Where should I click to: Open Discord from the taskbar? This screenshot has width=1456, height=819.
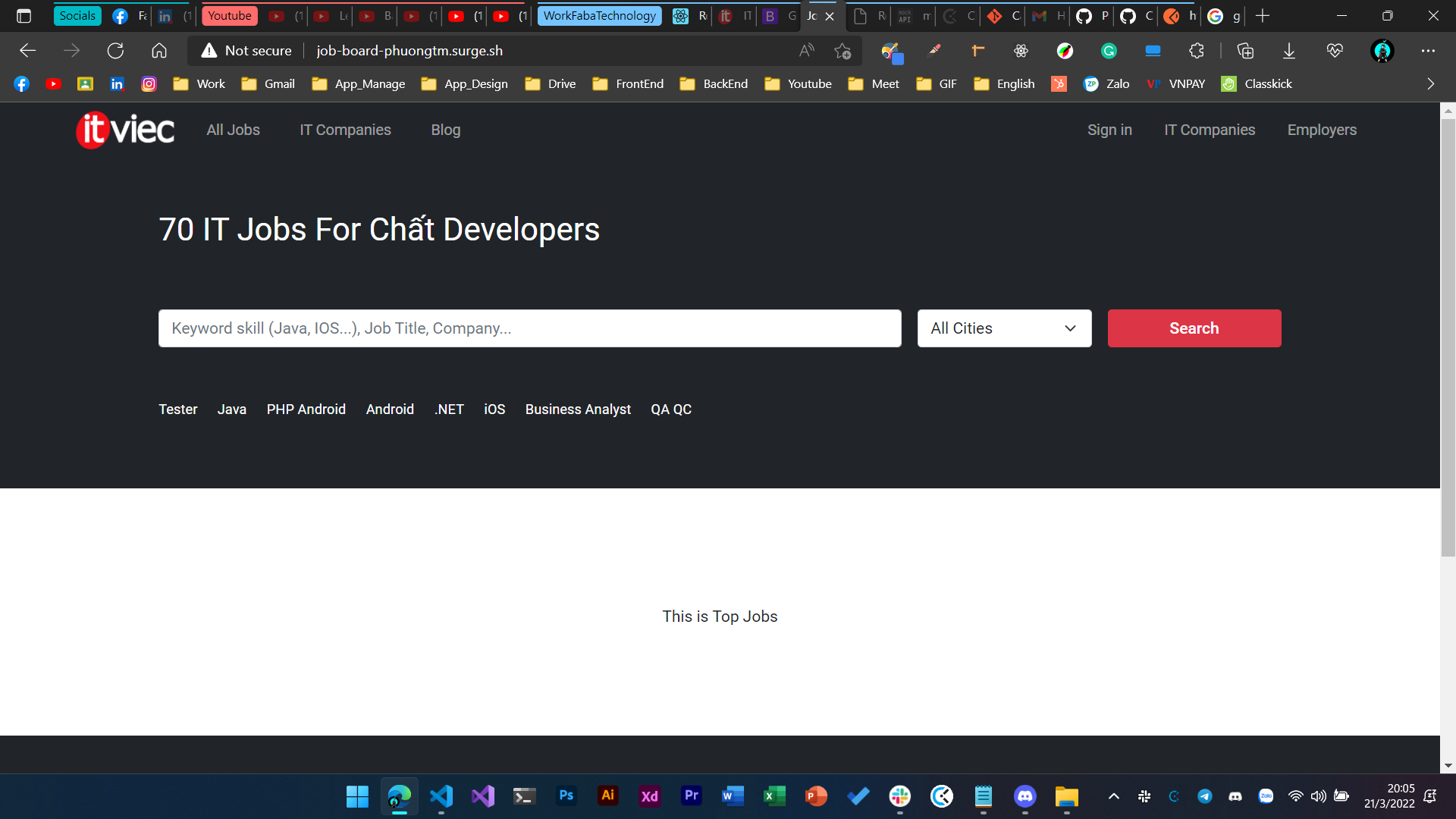click(x=1025, y=795)
